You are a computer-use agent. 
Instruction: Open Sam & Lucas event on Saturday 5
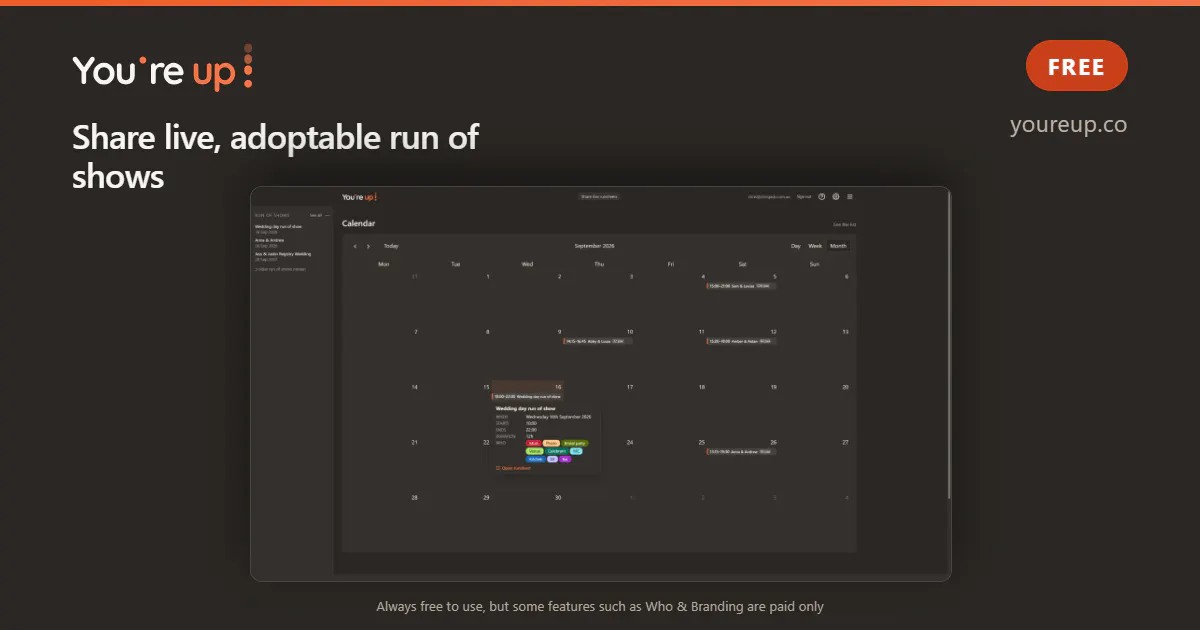click(x=740, y=286)
